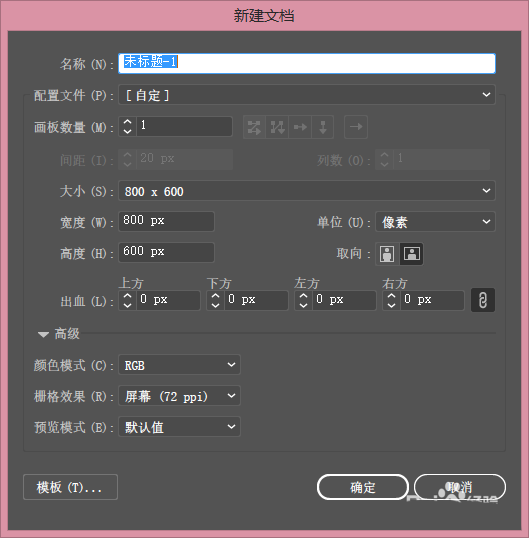This screenshot has height=538, width=529.
Task: Click the disabled 列数 columns field
Action: pos(441,159)
